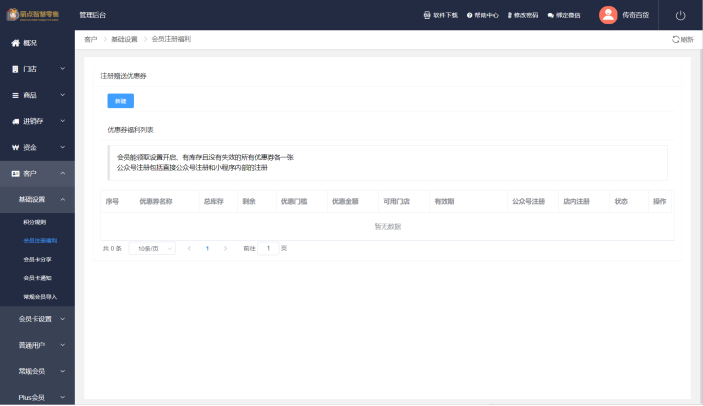
Task: Click the 商品 list icon in sidebar
Action: [x=15, y=95]
